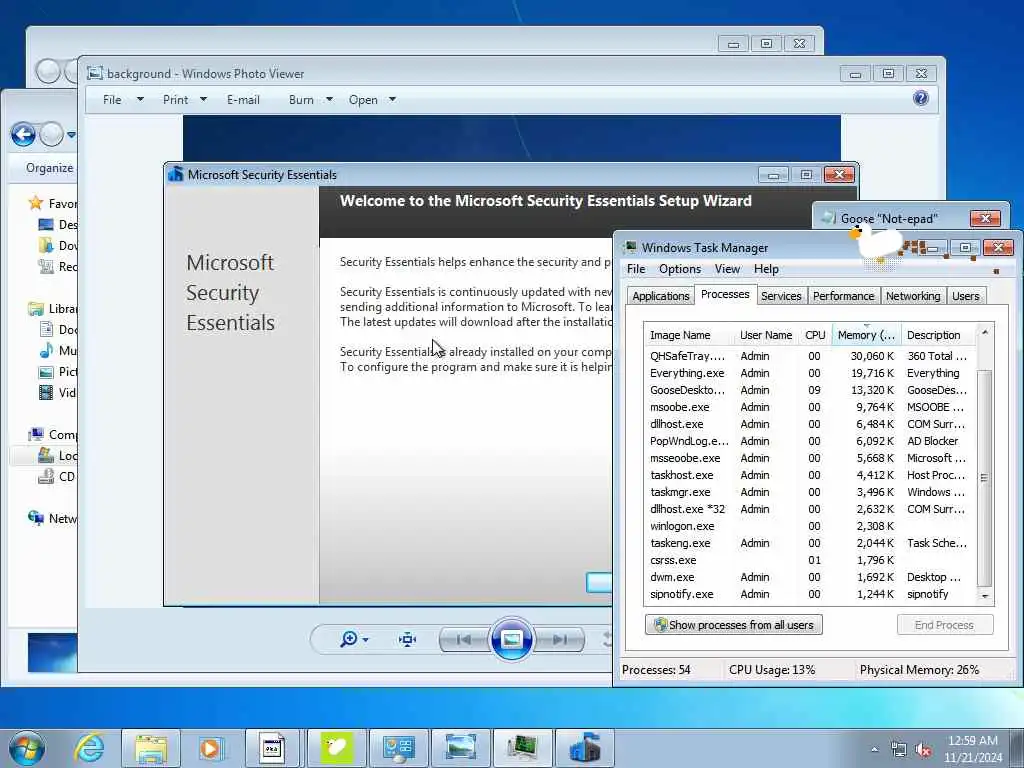This screenshot has width=1024, height=768.
Task: Sort processes by CPU column
Action: pos(814,335)
